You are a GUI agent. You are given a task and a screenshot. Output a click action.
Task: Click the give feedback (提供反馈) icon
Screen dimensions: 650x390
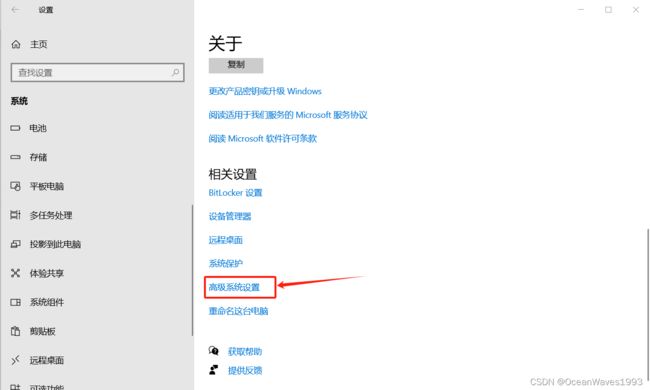[x=213, y=370]
